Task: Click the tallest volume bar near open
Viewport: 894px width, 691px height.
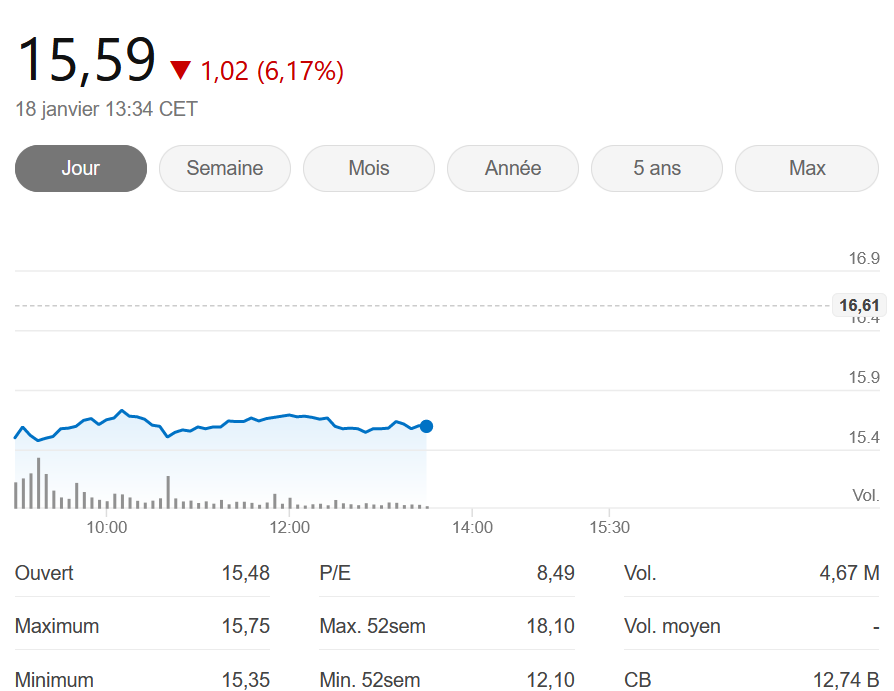Action: click(38, 483)
